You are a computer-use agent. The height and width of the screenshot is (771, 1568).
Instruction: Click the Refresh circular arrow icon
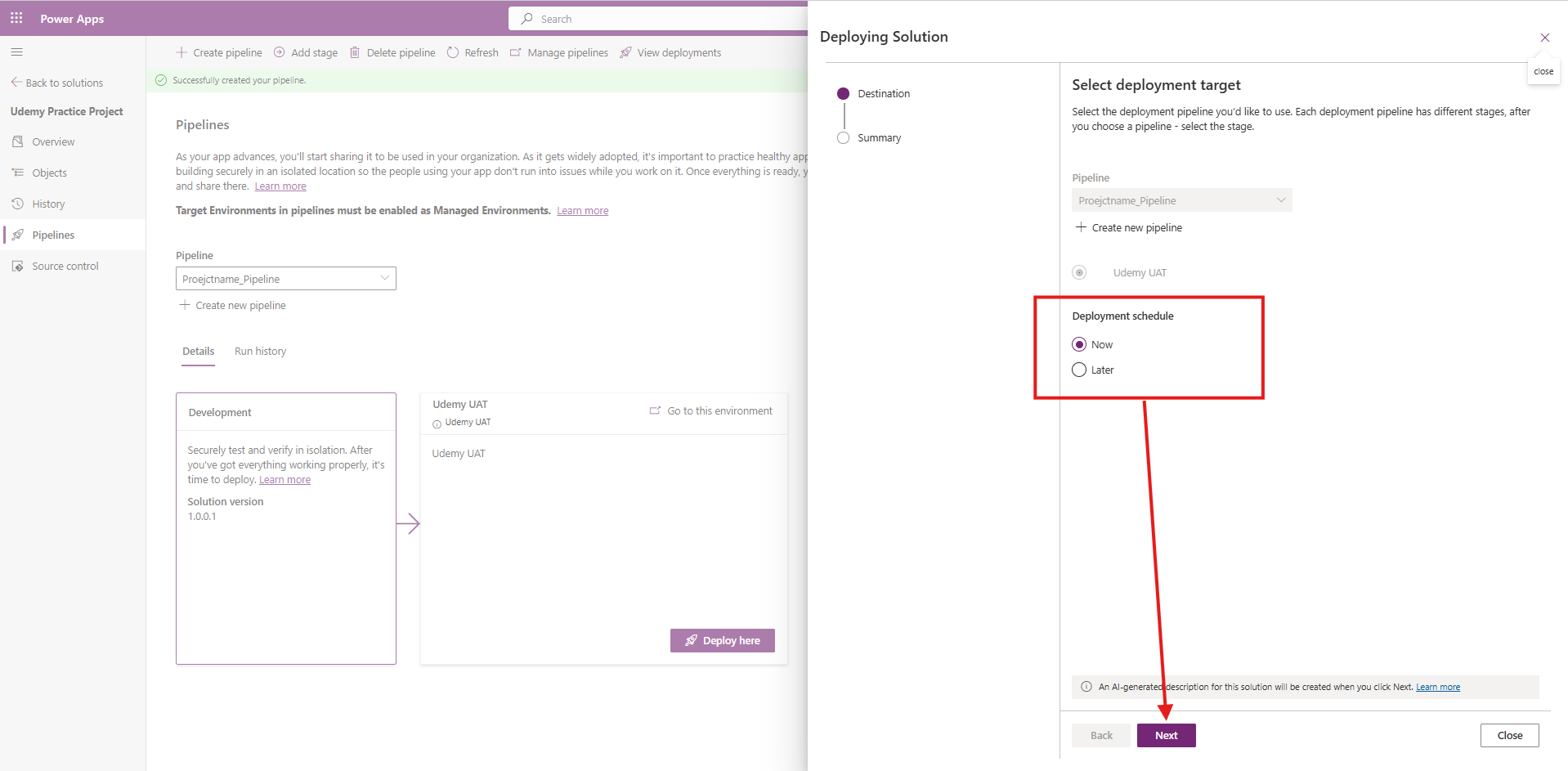453,52
